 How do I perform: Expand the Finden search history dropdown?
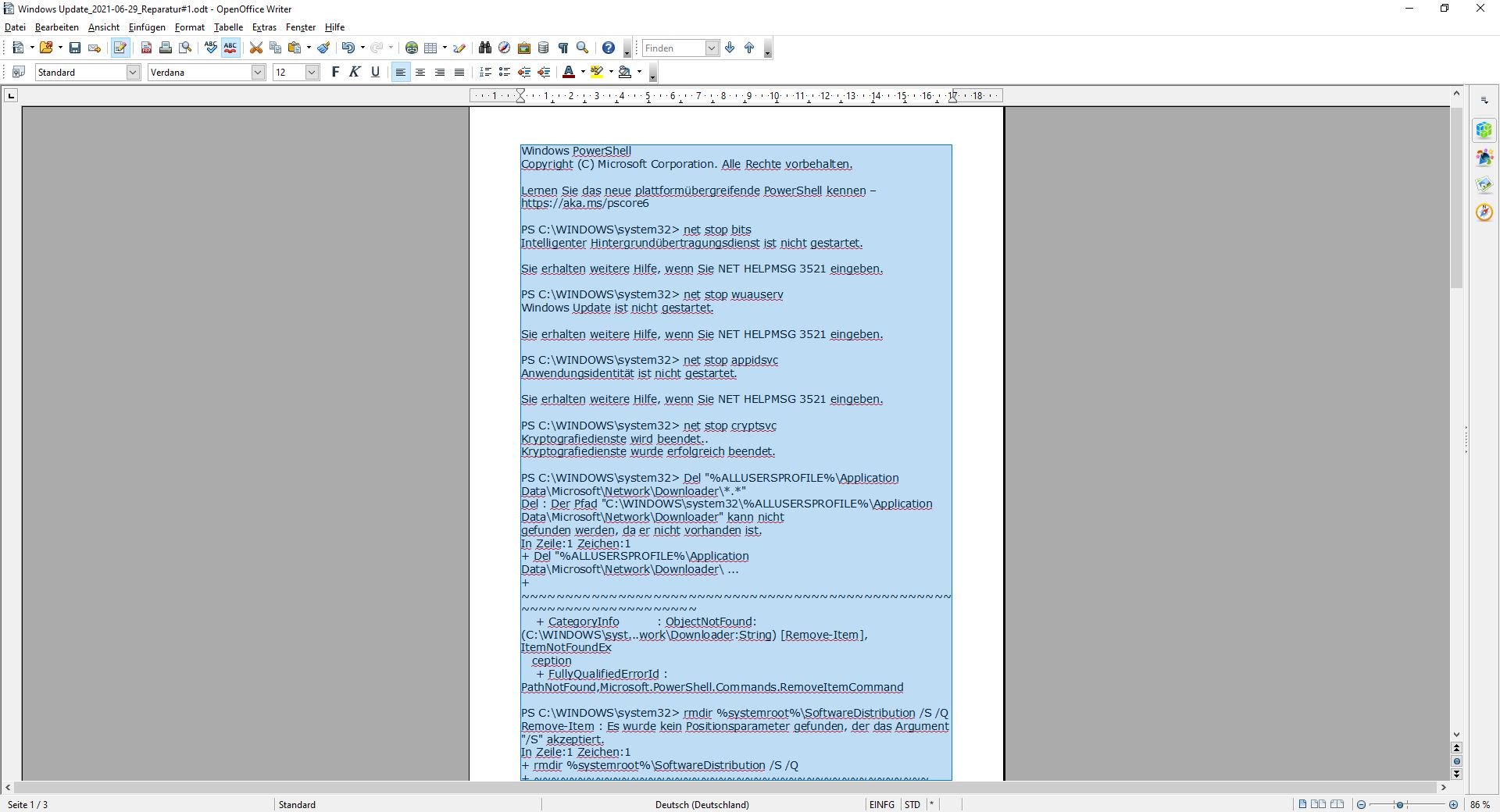point(712,48)
